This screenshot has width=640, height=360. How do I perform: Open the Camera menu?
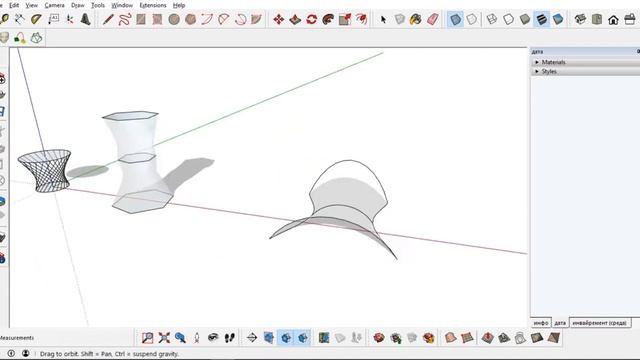54,5
